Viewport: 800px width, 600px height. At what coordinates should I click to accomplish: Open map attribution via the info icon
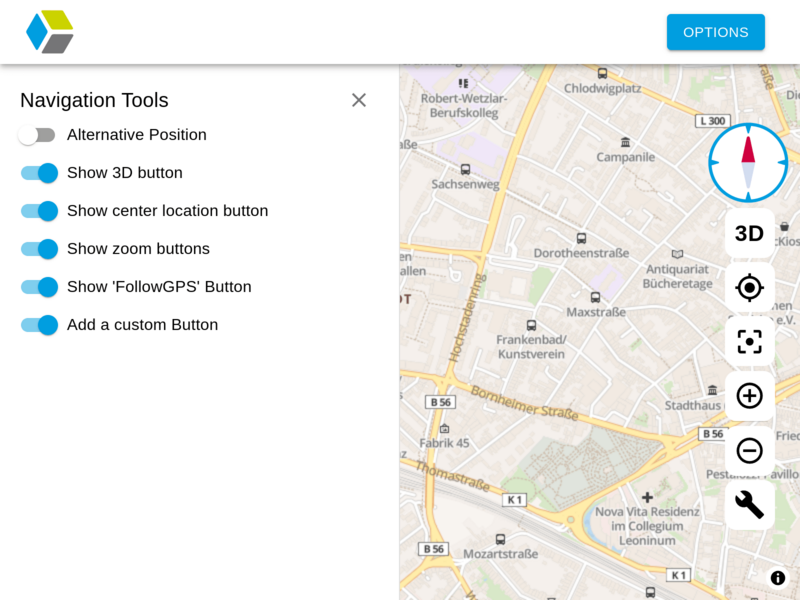click(777, 578)
